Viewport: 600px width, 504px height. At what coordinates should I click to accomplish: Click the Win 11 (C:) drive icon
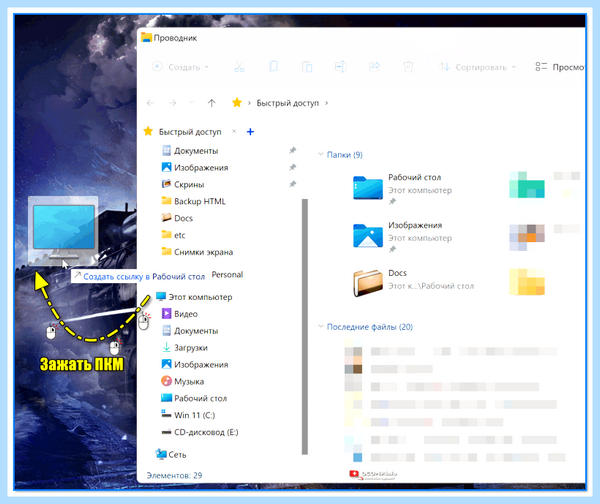(166, 414)
